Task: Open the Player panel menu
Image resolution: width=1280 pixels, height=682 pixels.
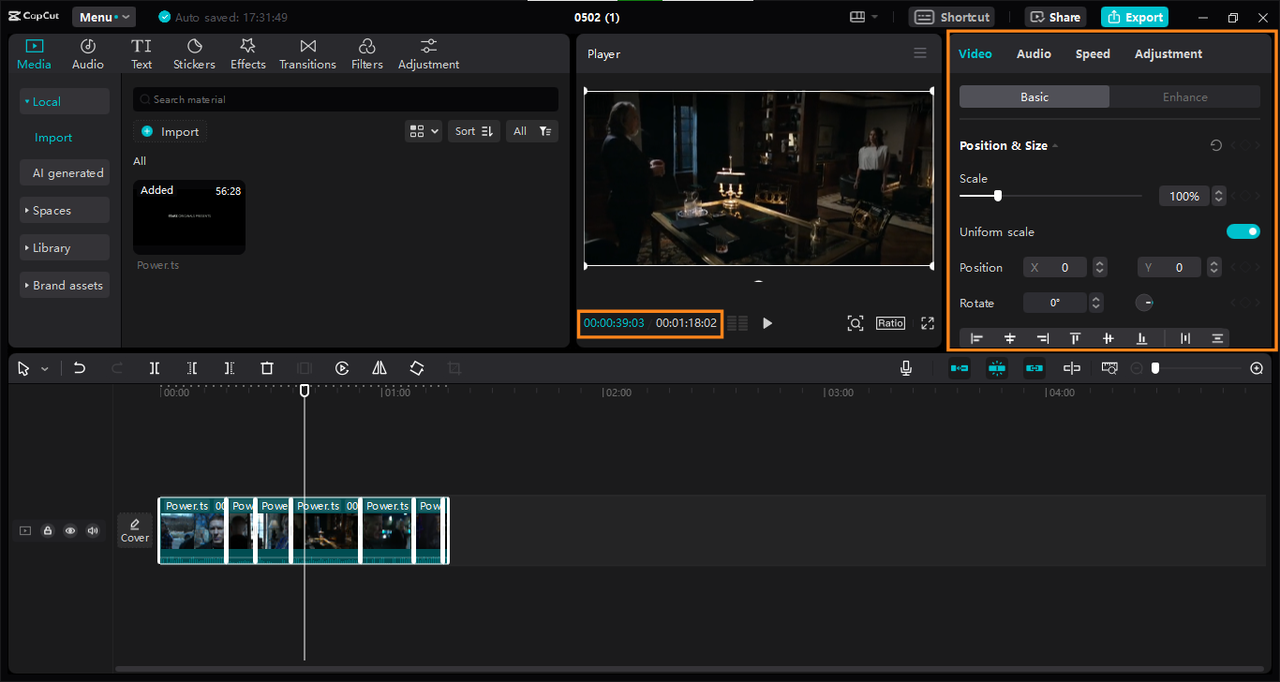Action: [x=920, y=54]
